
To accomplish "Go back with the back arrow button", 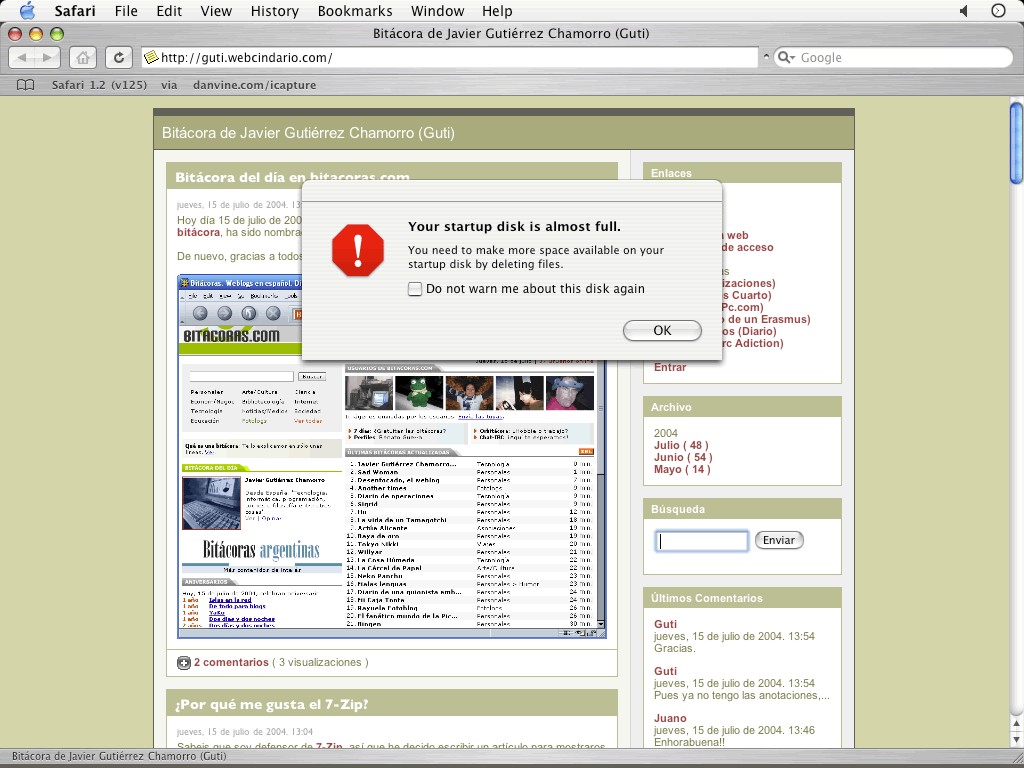I will coord(22,57).
